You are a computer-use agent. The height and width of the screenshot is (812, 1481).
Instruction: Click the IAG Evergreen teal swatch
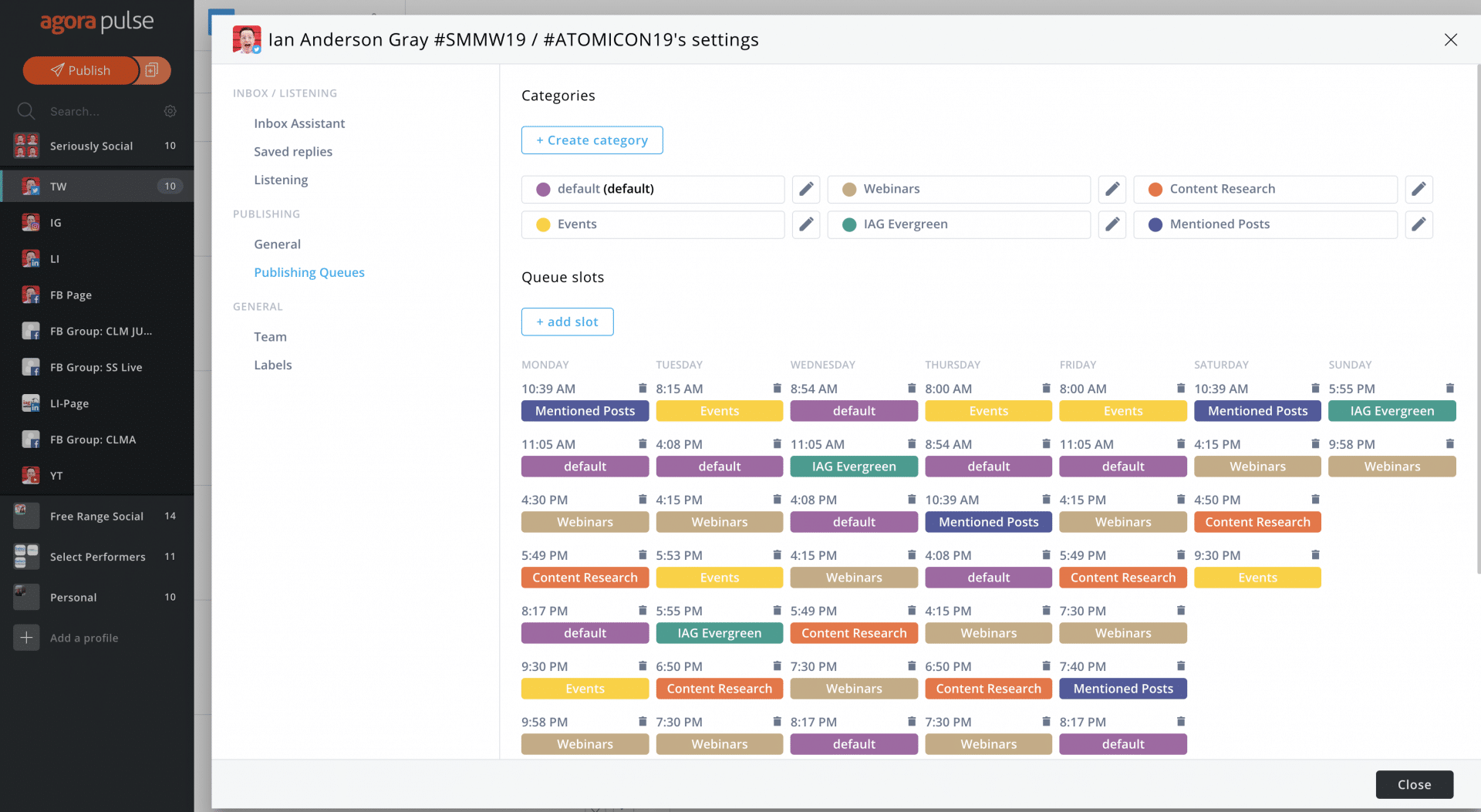click(849, 224)
